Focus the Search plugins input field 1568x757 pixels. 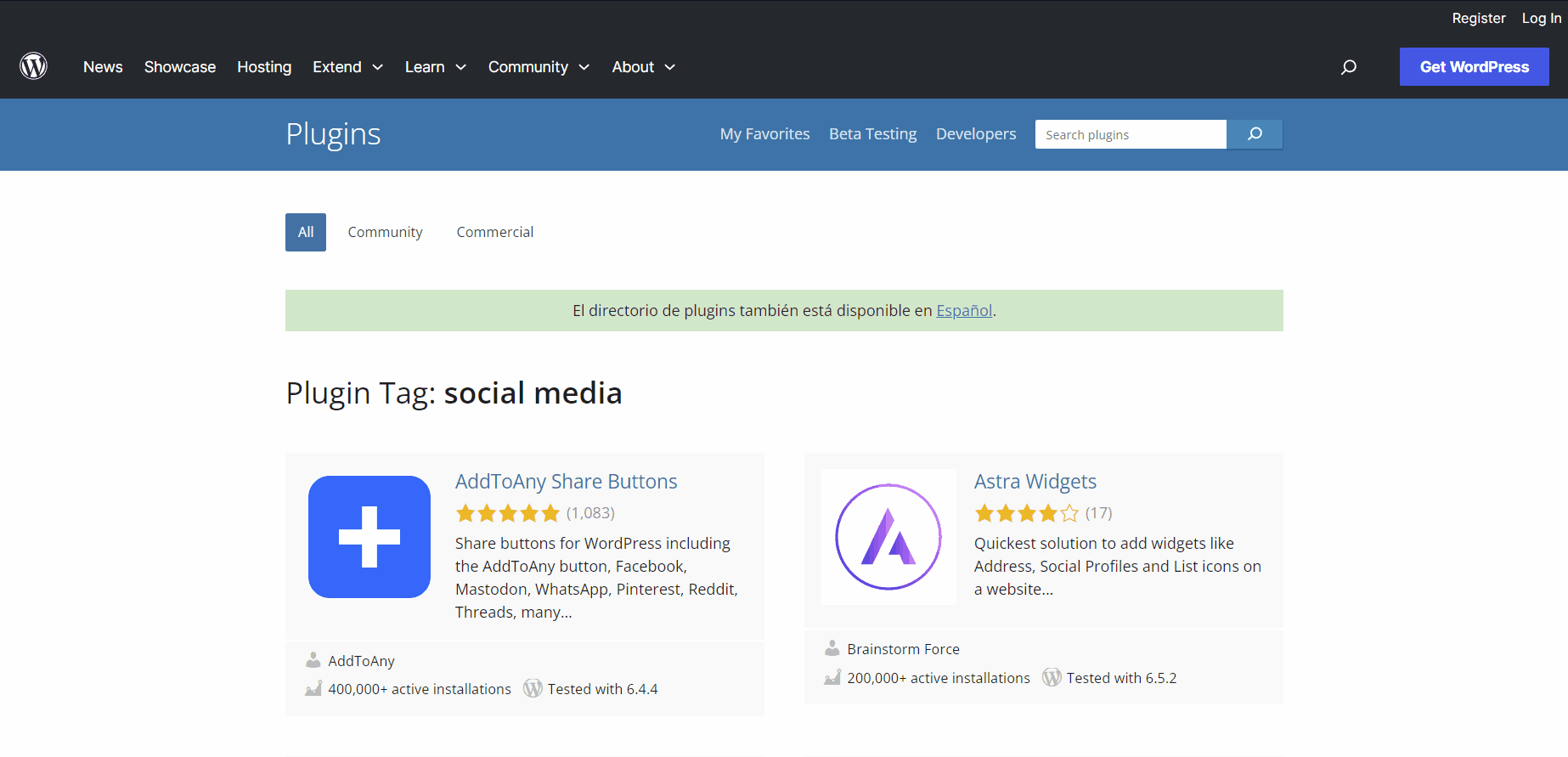(1130, 134)
